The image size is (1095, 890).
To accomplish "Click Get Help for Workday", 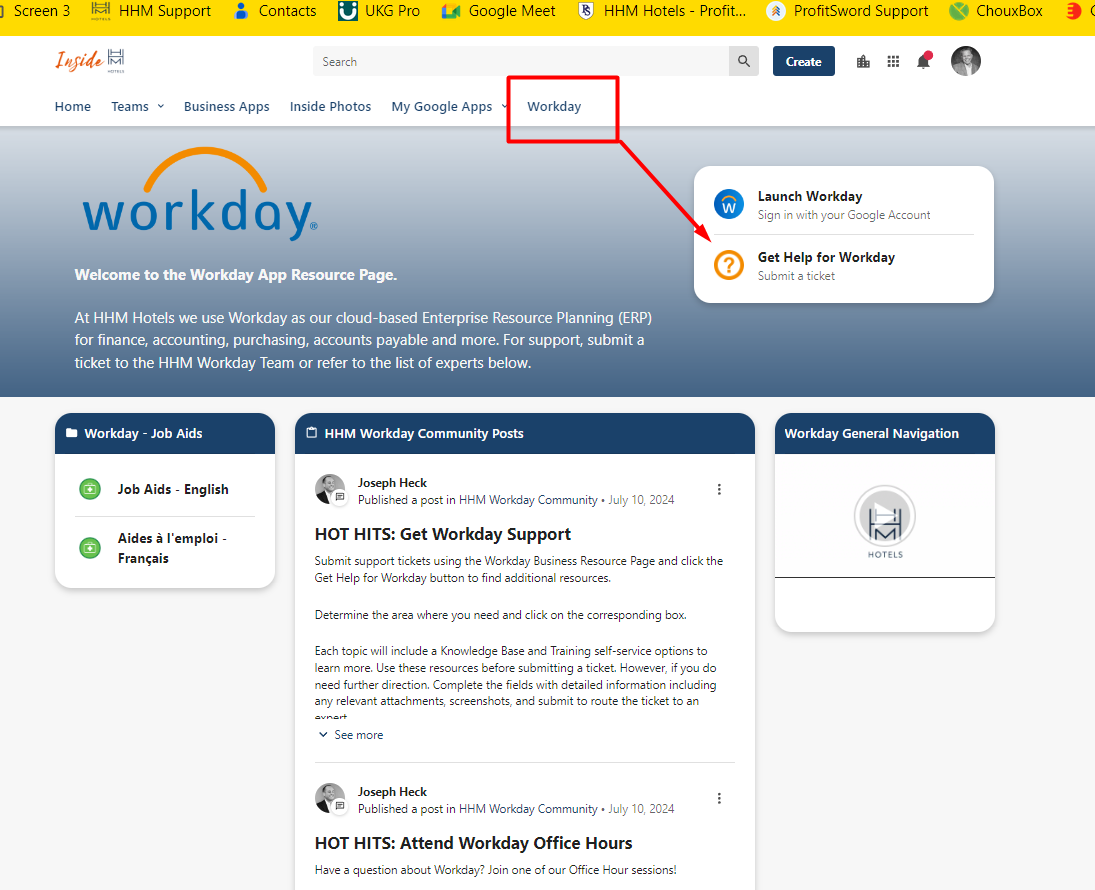I will click(x=826, y=257).
